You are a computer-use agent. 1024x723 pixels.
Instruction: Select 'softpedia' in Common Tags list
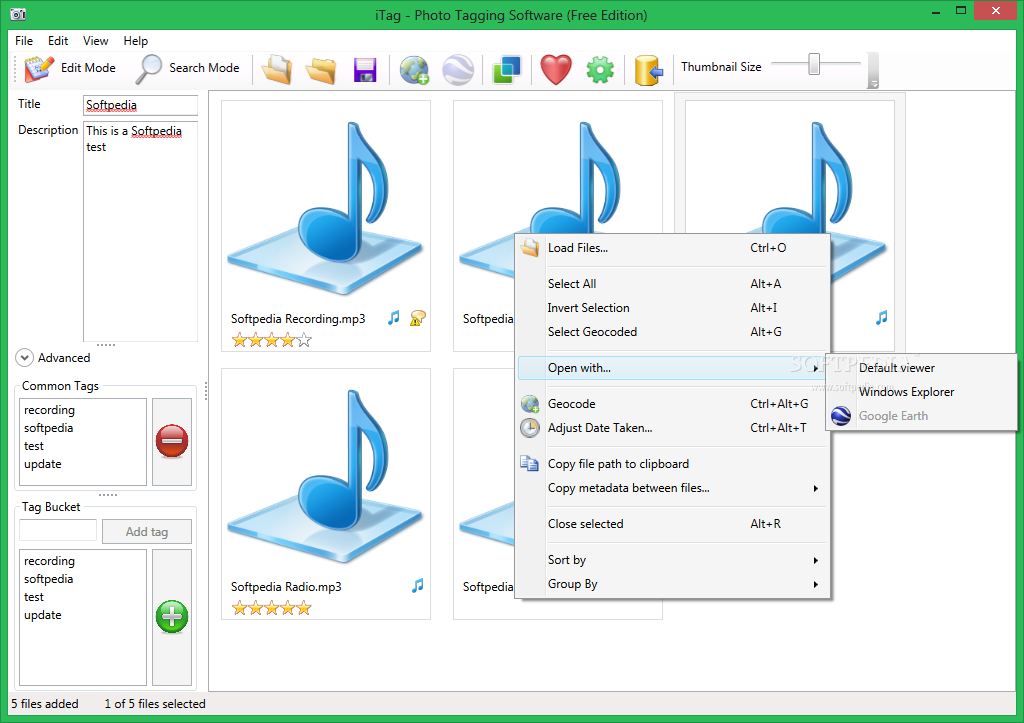[x=48, y=428]
